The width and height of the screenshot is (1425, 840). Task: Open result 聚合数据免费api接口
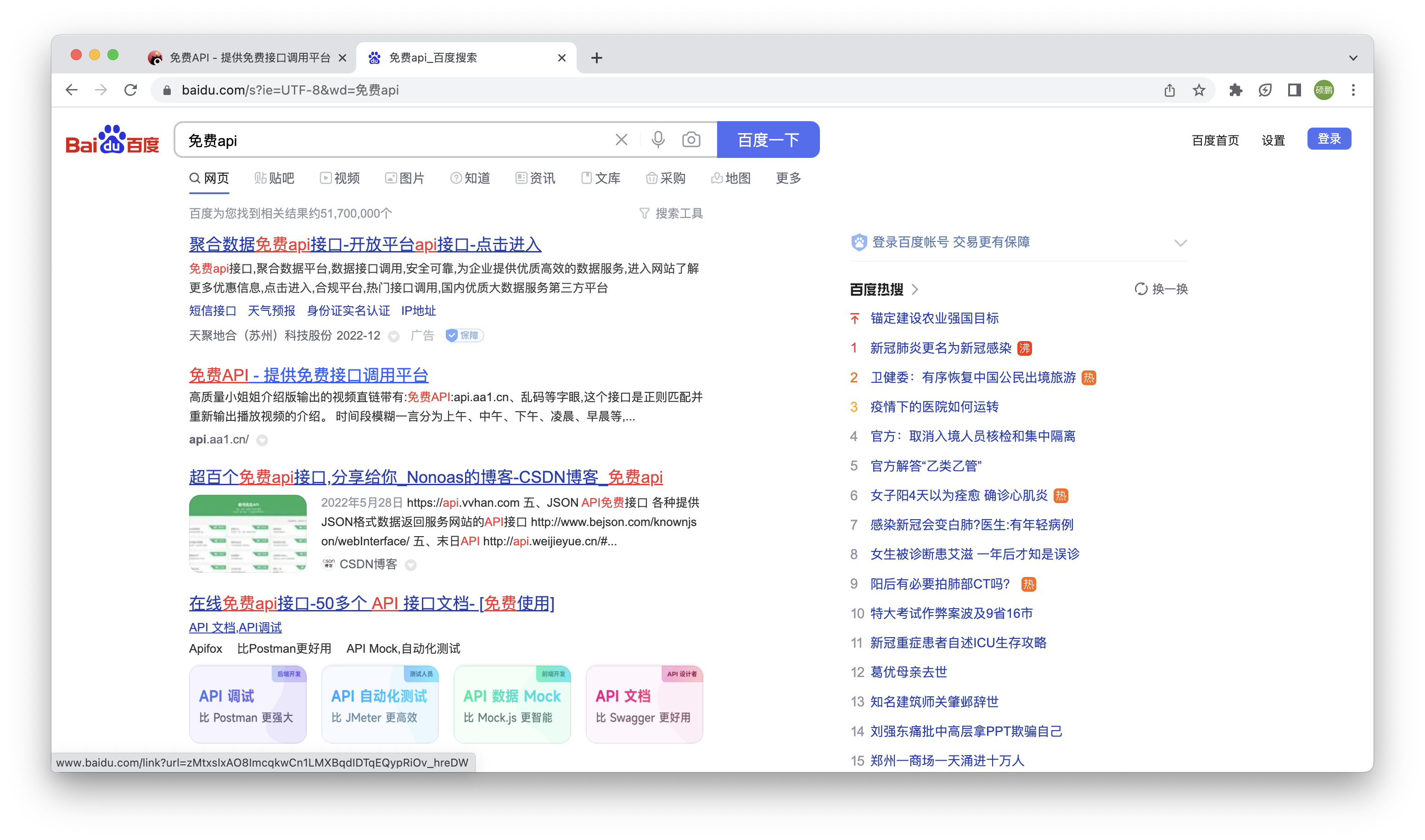pos(365,245)
